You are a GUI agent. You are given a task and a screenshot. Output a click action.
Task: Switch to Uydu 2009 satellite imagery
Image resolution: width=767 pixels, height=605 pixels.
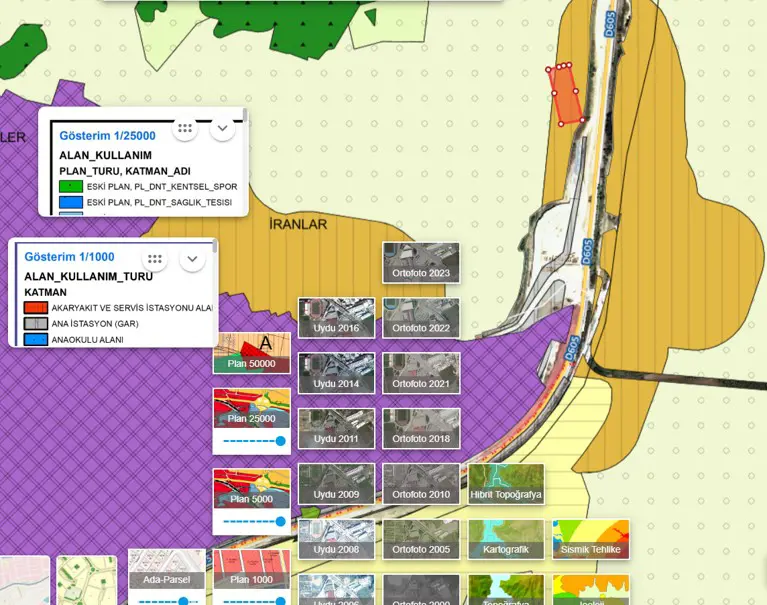[x=337, y=484]
